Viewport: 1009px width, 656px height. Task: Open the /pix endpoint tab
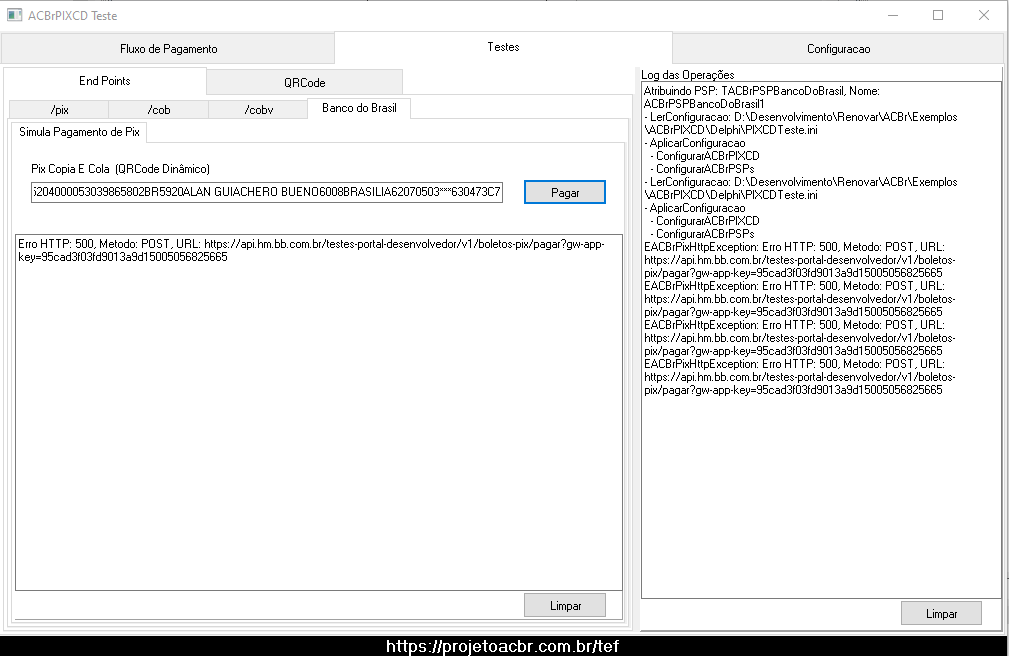[x=59, y=109]
